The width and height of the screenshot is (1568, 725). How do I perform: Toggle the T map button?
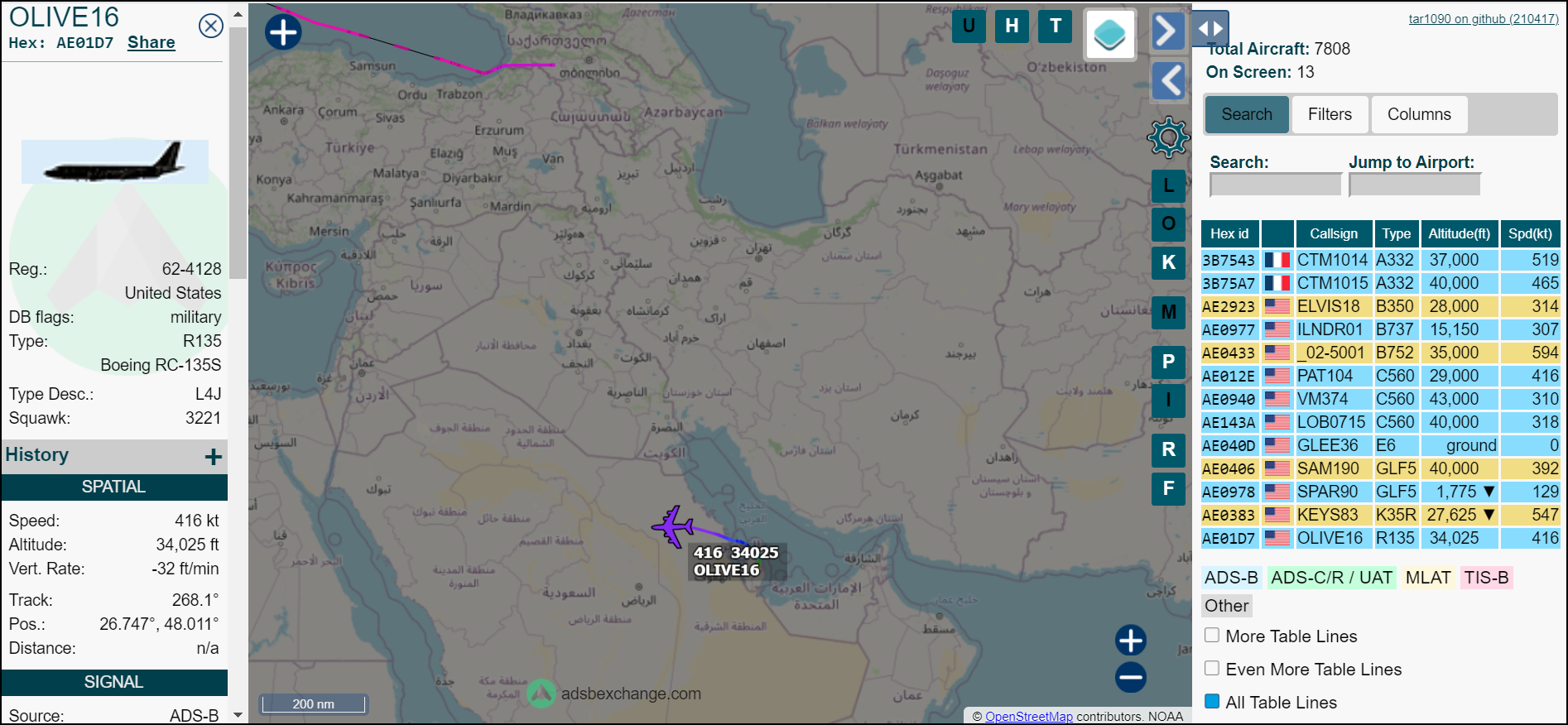pyautogui.click(x=1056, y=26)
